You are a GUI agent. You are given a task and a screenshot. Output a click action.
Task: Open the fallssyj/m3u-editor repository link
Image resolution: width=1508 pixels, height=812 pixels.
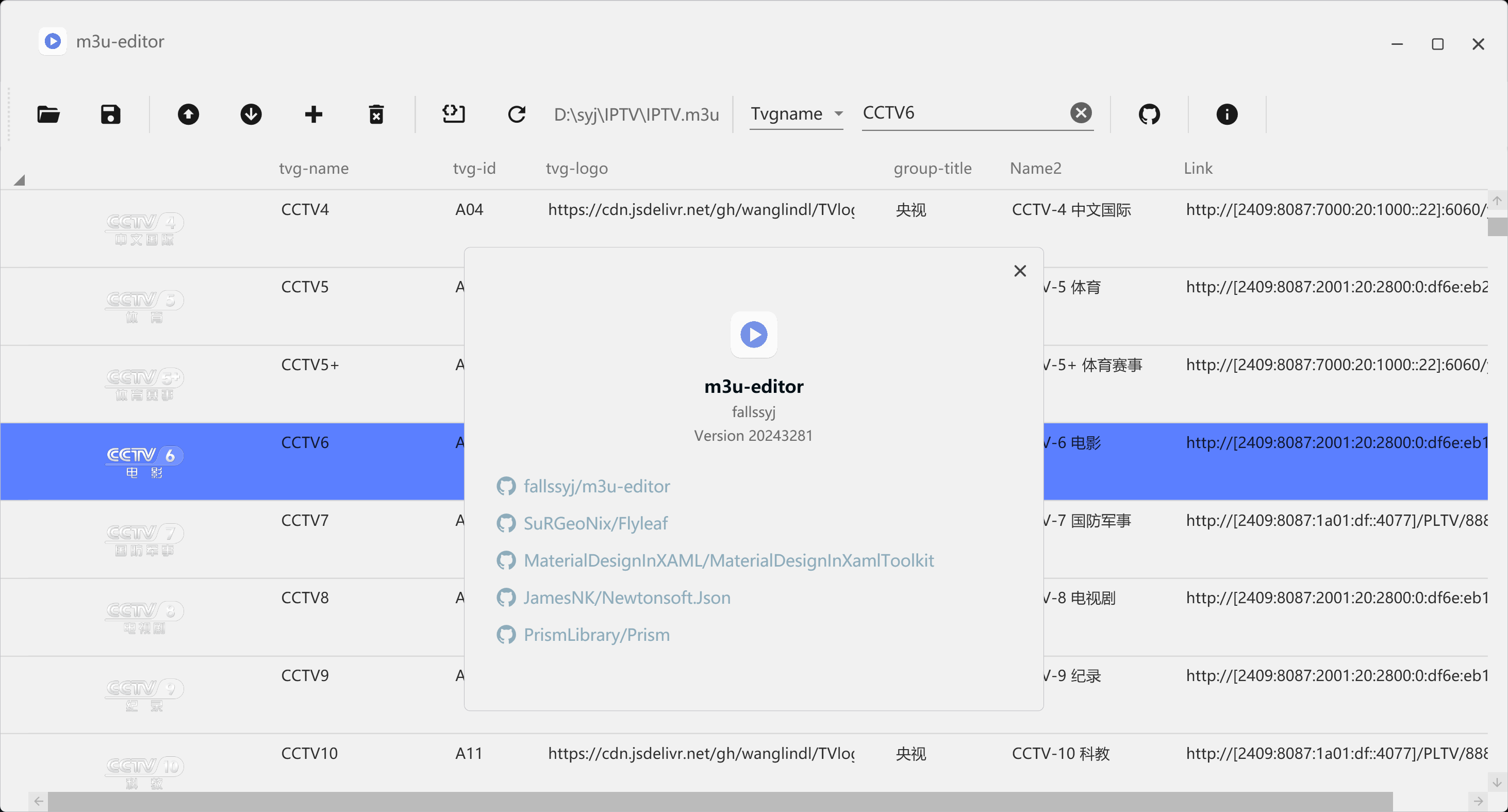(596, 487)
